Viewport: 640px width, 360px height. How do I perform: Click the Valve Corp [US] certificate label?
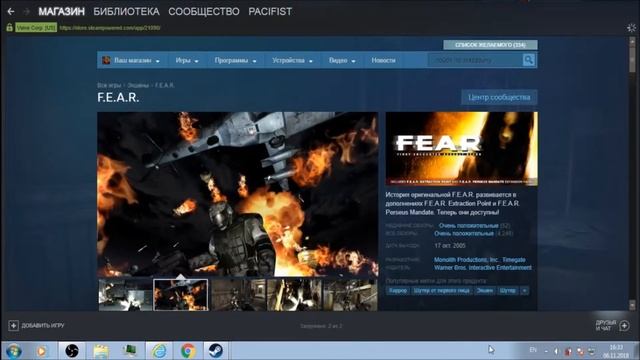(36, 28)
